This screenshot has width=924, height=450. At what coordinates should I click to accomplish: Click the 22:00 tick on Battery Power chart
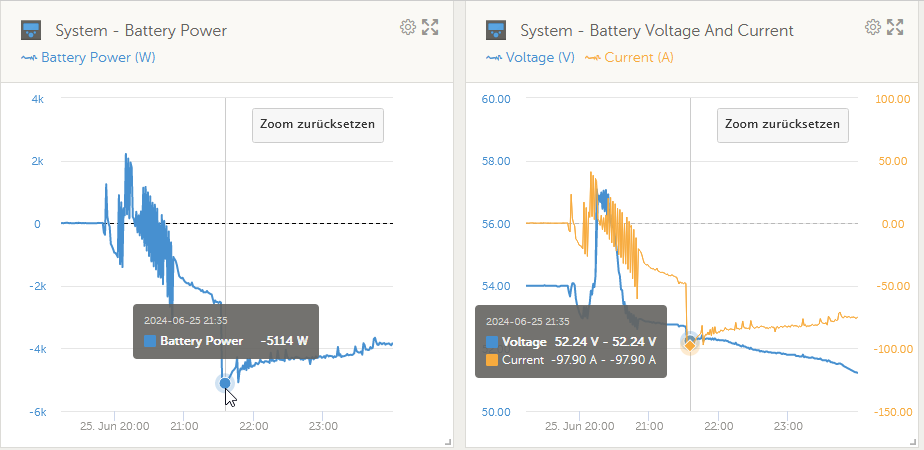coord(253,425)
